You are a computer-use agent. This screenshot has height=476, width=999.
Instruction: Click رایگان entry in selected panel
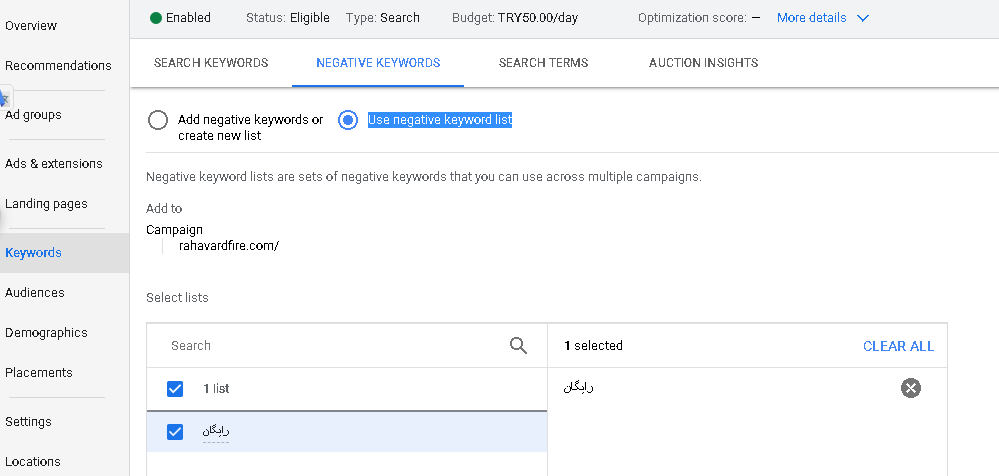pos(579,387)
